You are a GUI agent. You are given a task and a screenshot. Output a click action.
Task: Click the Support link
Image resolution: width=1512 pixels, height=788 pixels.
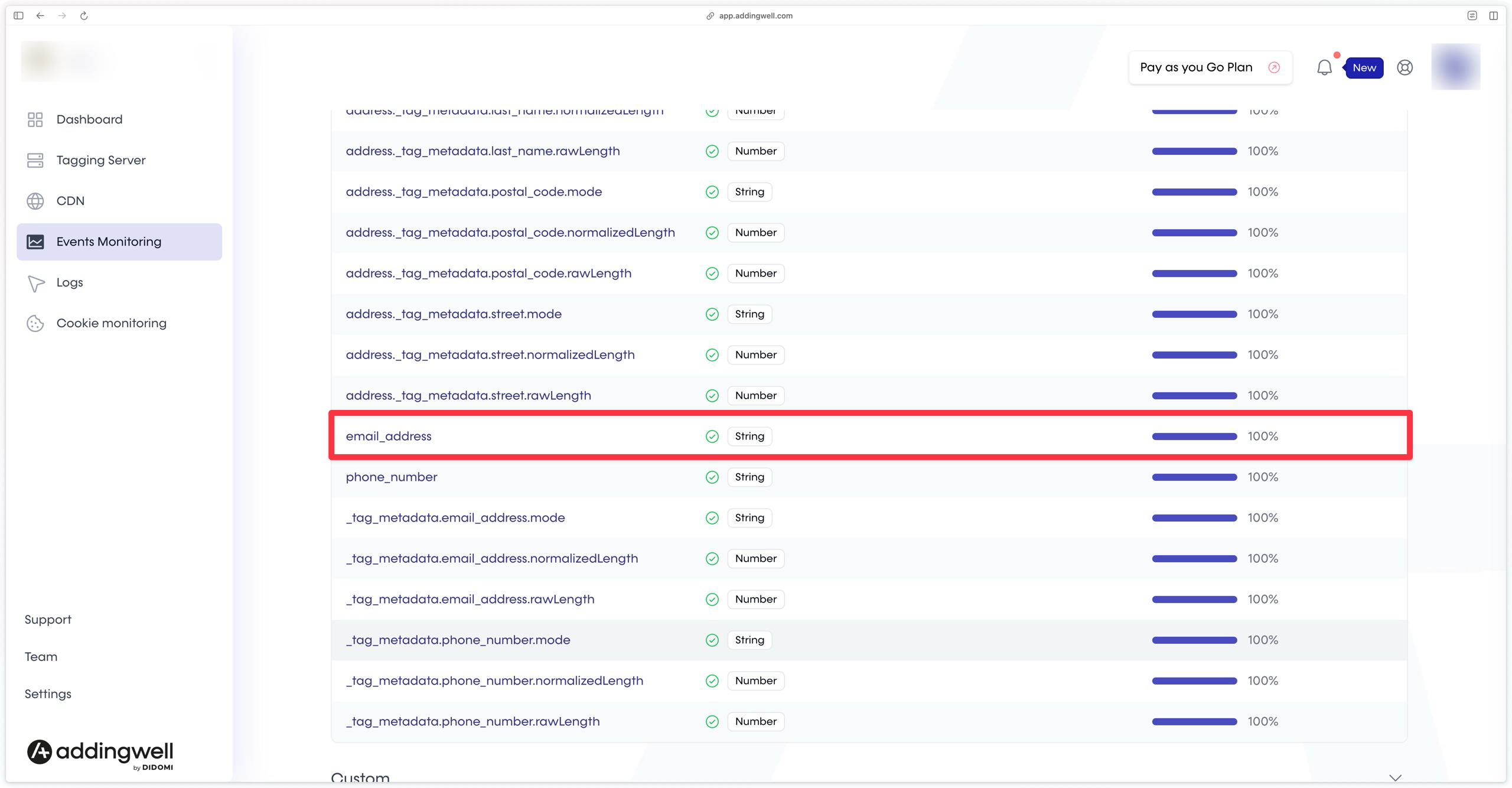[x=48, y=620]
